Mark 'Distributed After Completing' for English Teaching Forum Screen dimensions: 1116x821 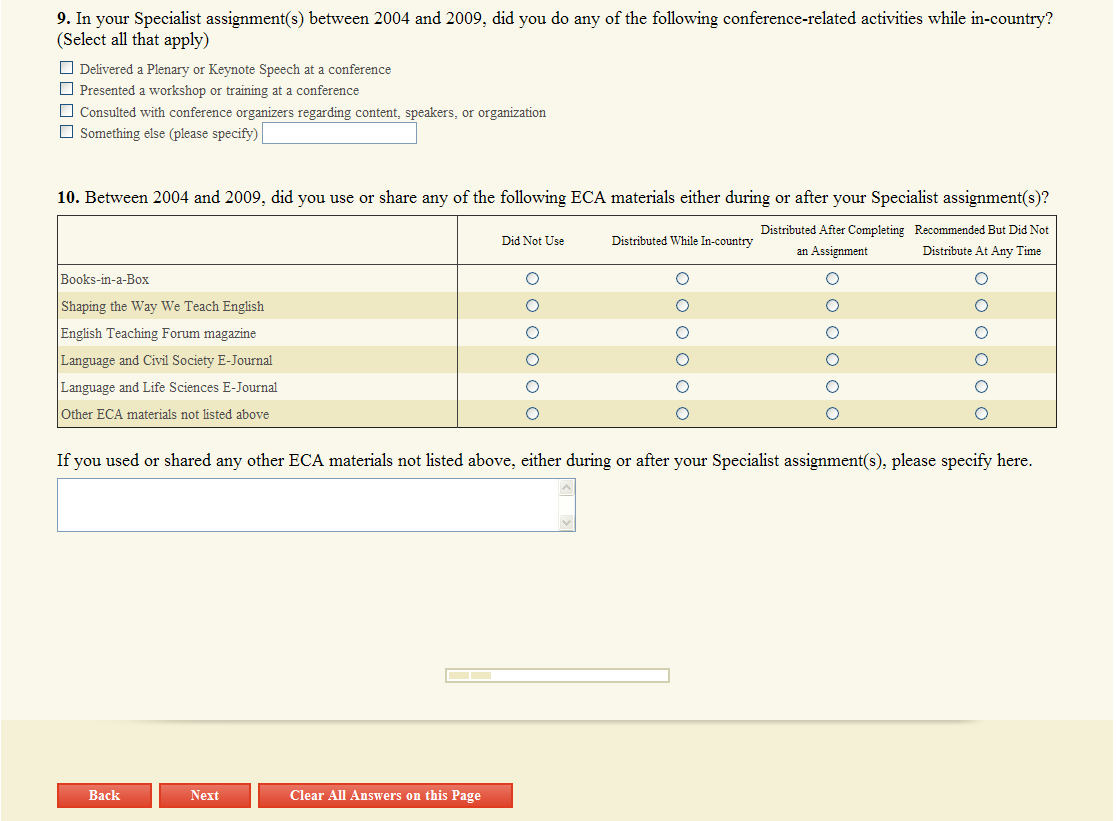click(x=832, y=333)
